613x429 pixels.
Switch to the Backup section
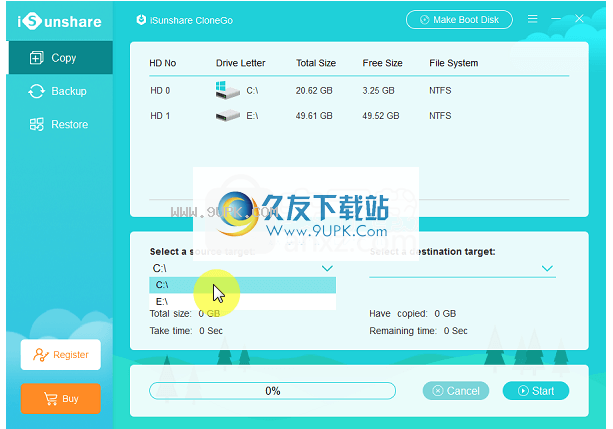click(61, 91)
